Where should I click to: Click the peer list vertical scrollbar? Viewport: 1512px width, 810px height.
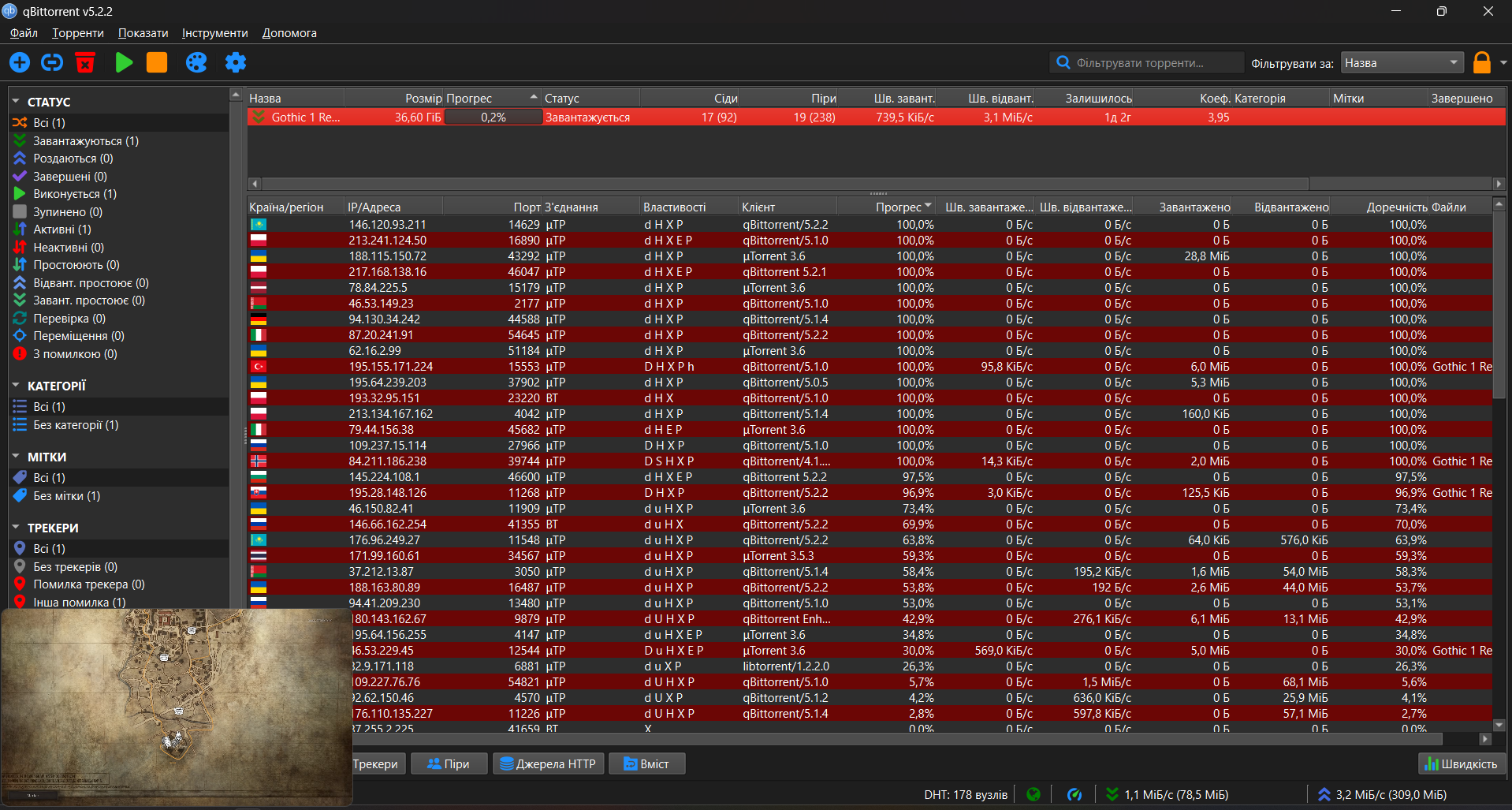[x=1499, y=307]
